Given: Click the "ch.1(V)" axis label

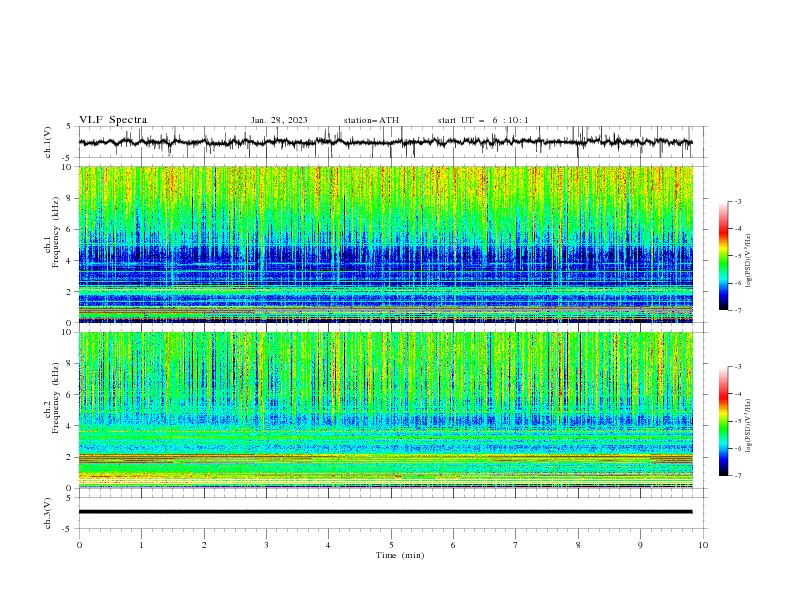Looking at the screenshot, I should 48,142.
